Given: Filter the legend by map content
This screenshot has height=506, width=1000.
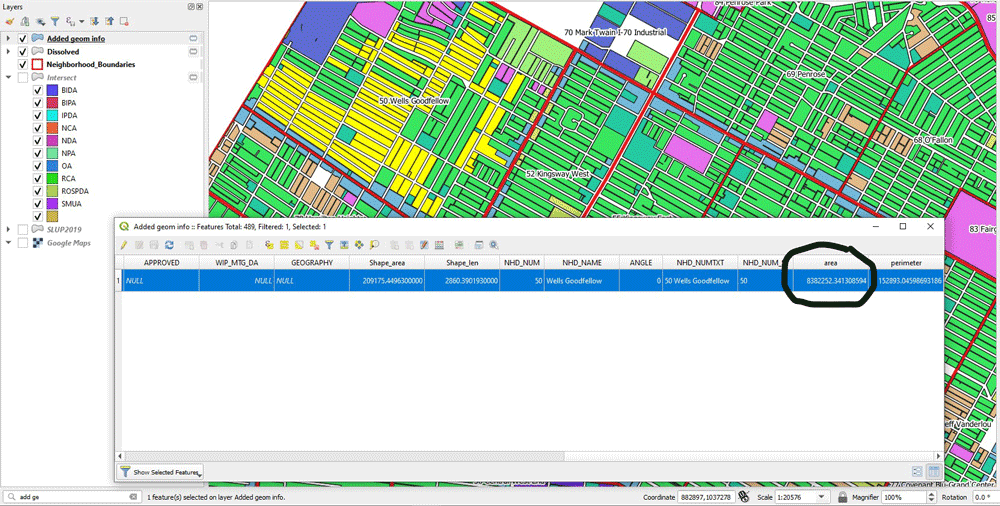Looking at the screenshot, I should (55, 22).
